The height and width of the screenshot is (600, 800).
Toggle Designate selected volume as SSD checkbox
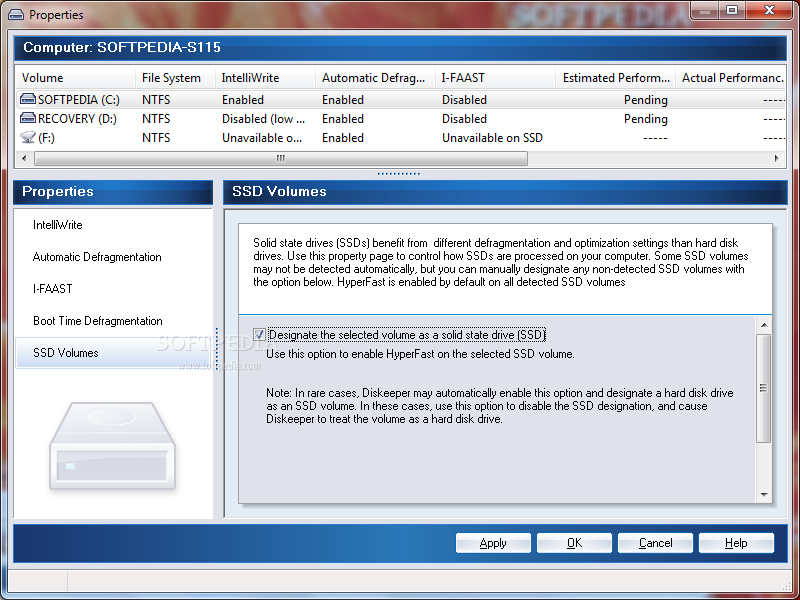tap(259, 335)
